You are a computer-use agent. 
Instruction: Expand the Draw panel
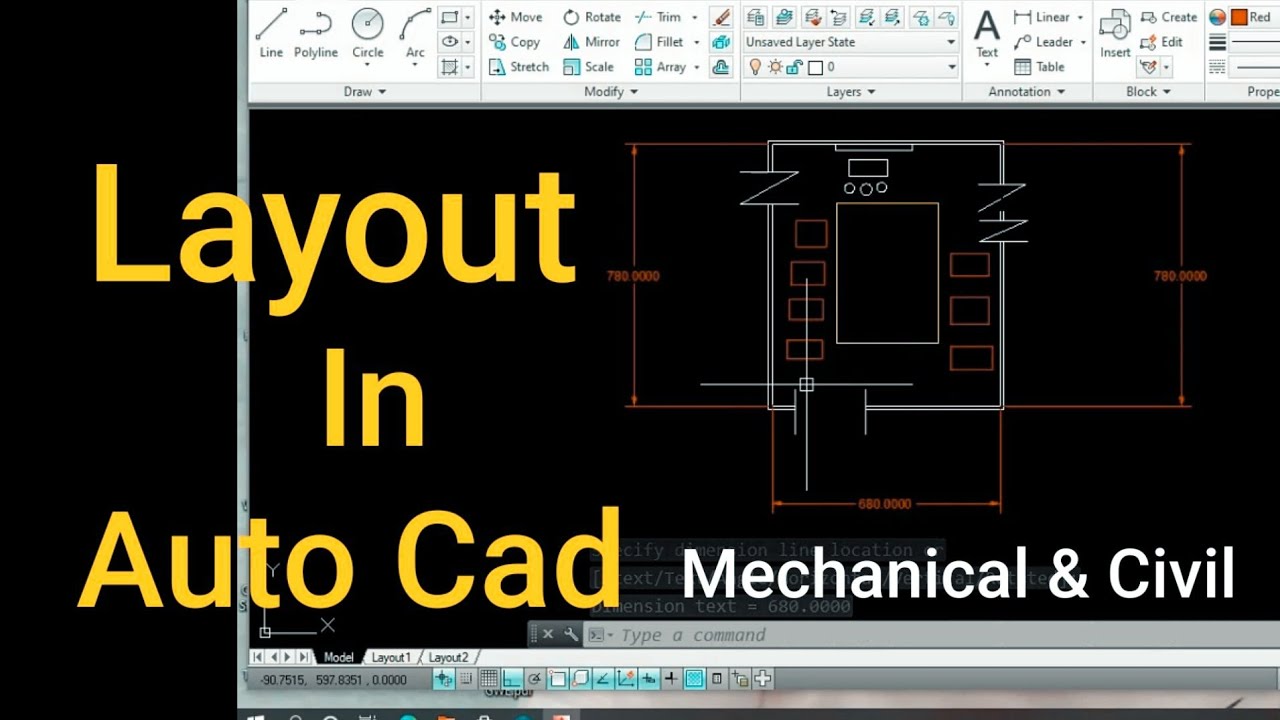coord(364,91)
